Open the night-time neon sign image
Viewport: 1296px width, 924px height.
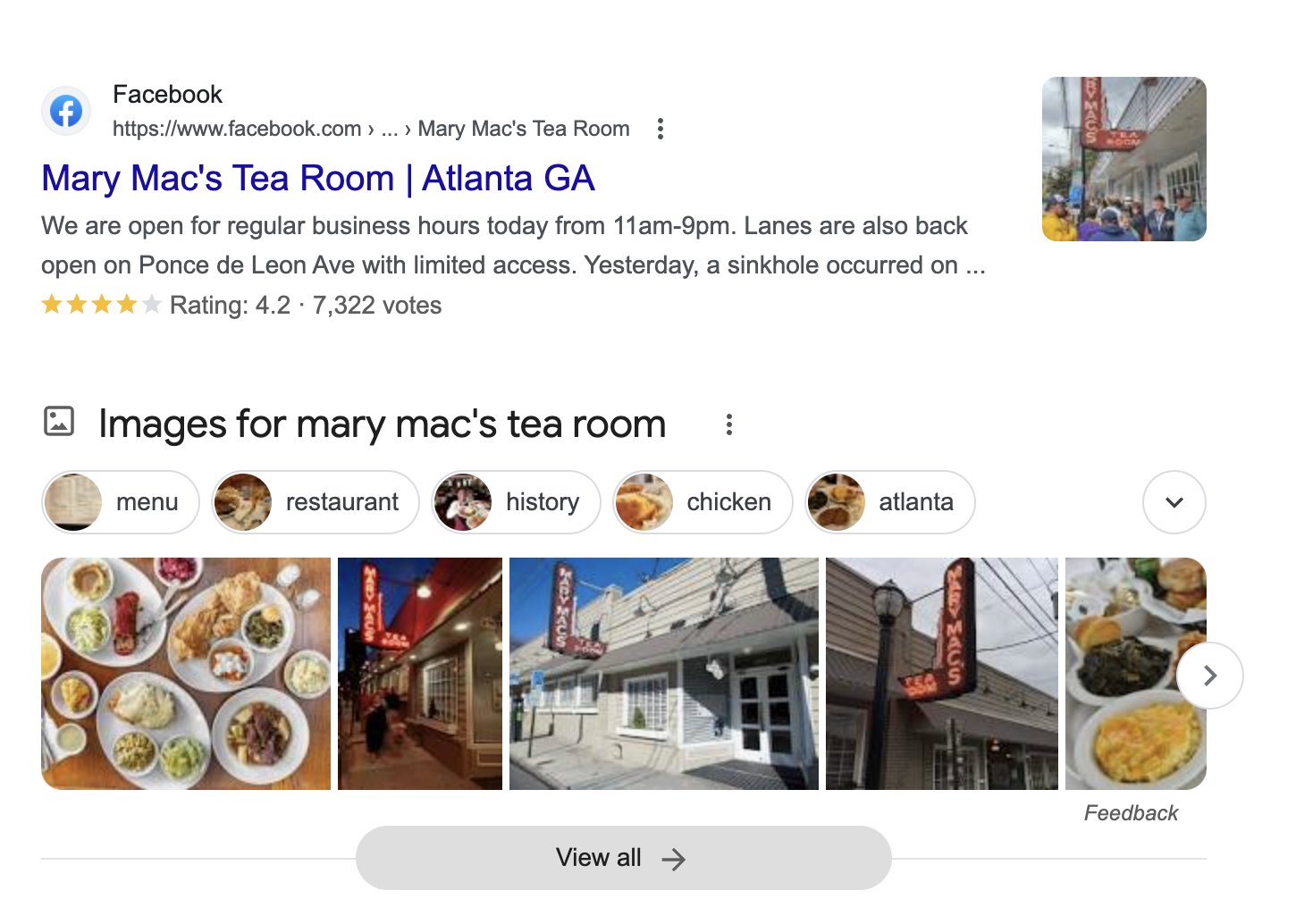420,674
